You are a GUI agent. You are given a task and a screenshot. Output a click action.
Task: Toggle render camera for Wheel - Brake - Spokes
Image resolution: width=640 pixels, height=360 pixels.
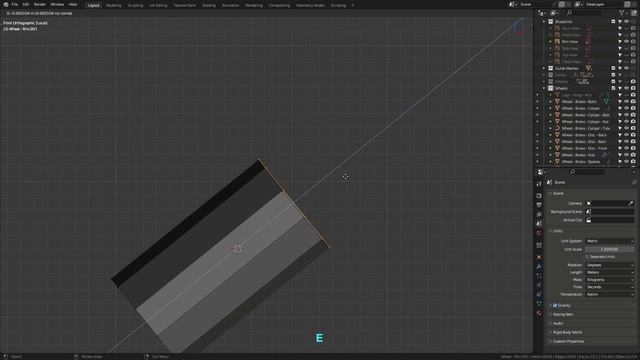633,162
